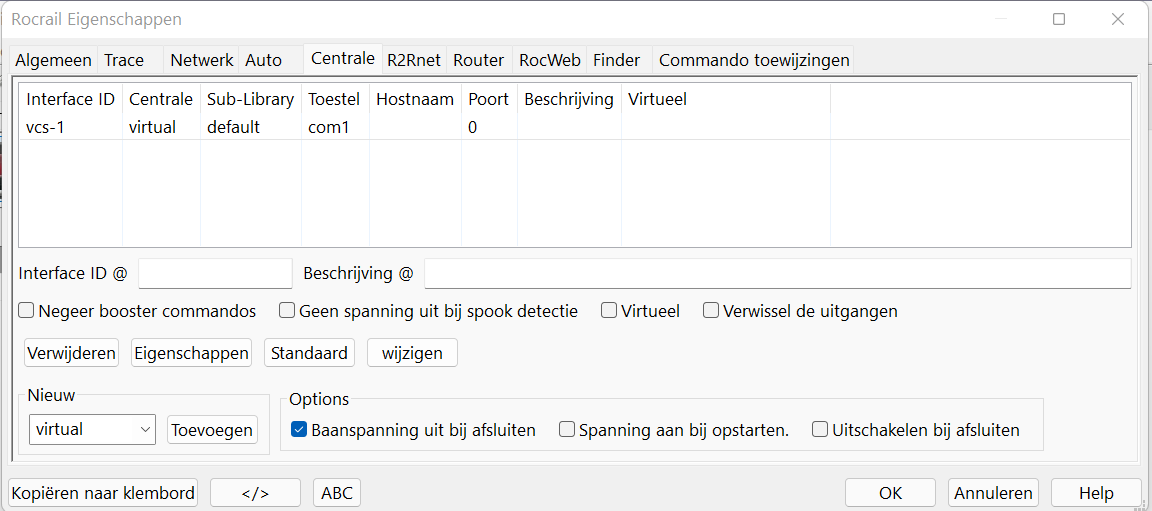1152x511 pixels.
Task: Click the ABC button
Action: [x=337, y=493]
